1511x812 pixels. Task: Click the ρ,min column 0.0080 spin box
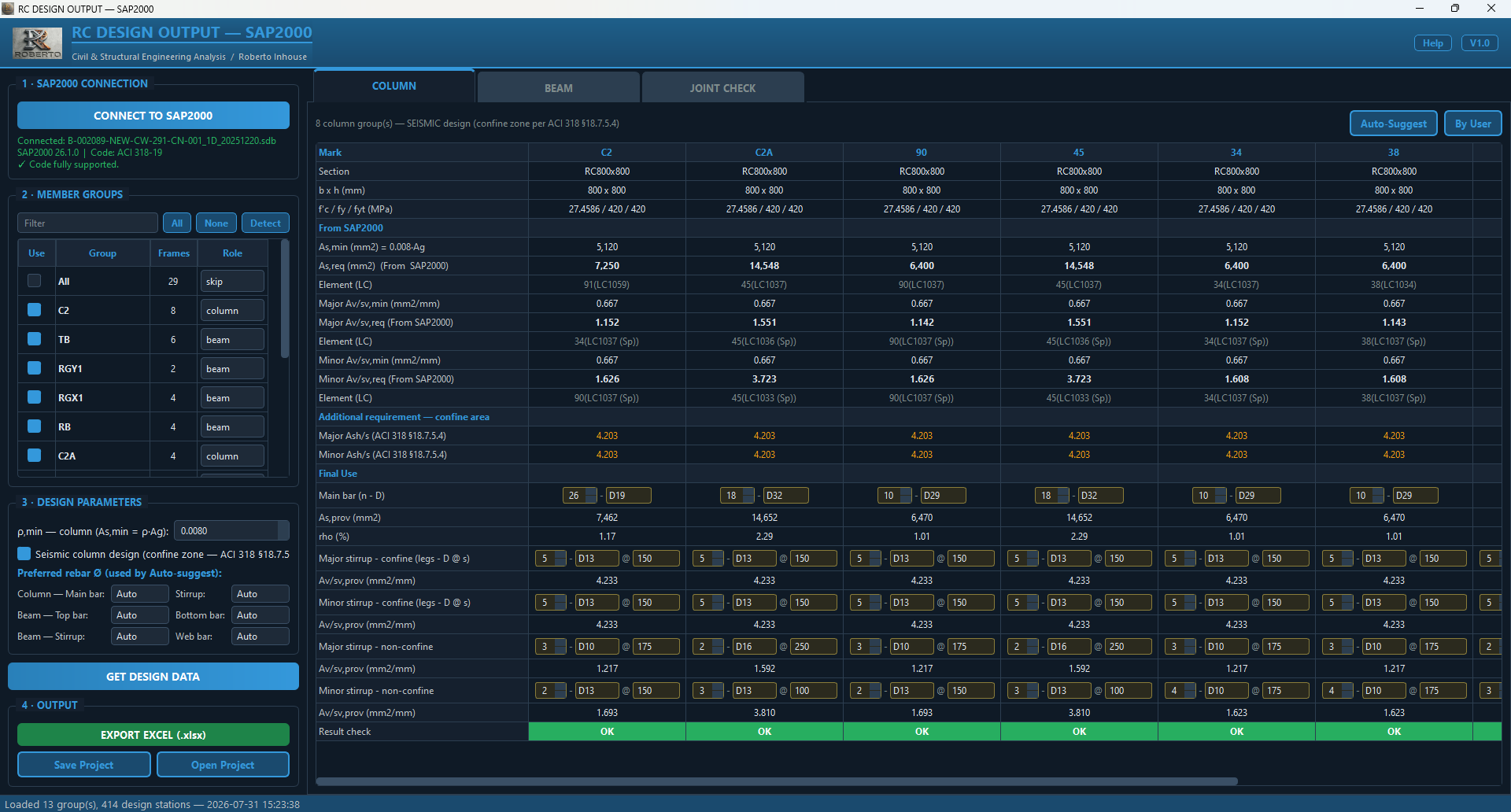231,531
